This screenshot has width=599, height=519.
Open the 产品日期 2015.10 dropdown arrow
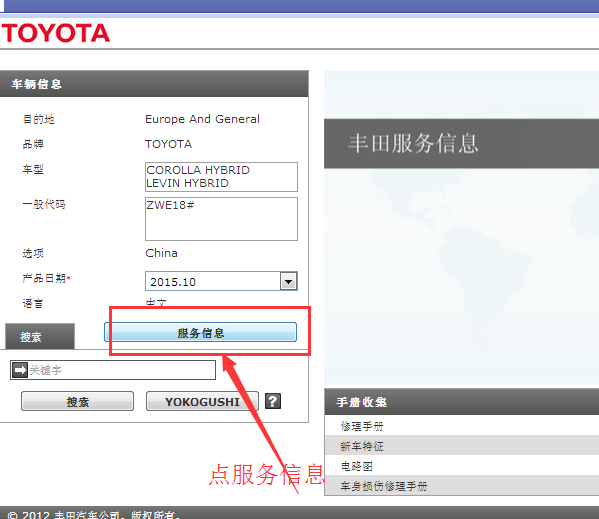pyautogui.click(x=288, y=281)
